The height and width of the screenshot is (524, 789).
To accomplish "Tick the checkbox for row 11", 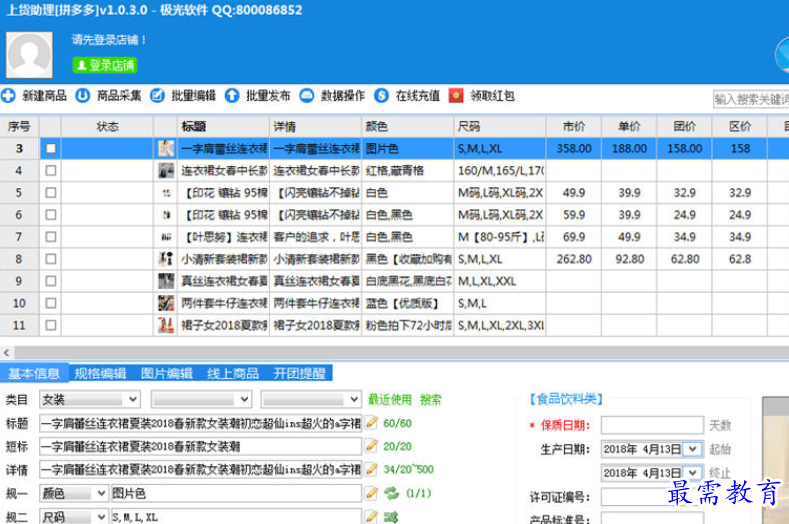I will coord(51,326).
